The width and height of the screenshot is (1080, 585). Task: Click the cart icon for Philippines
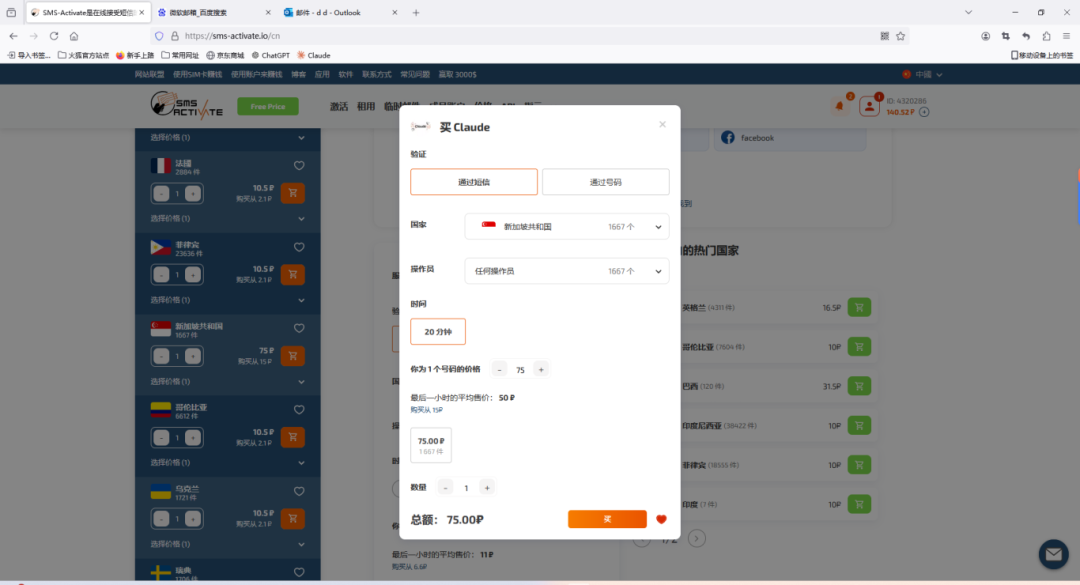293,274
